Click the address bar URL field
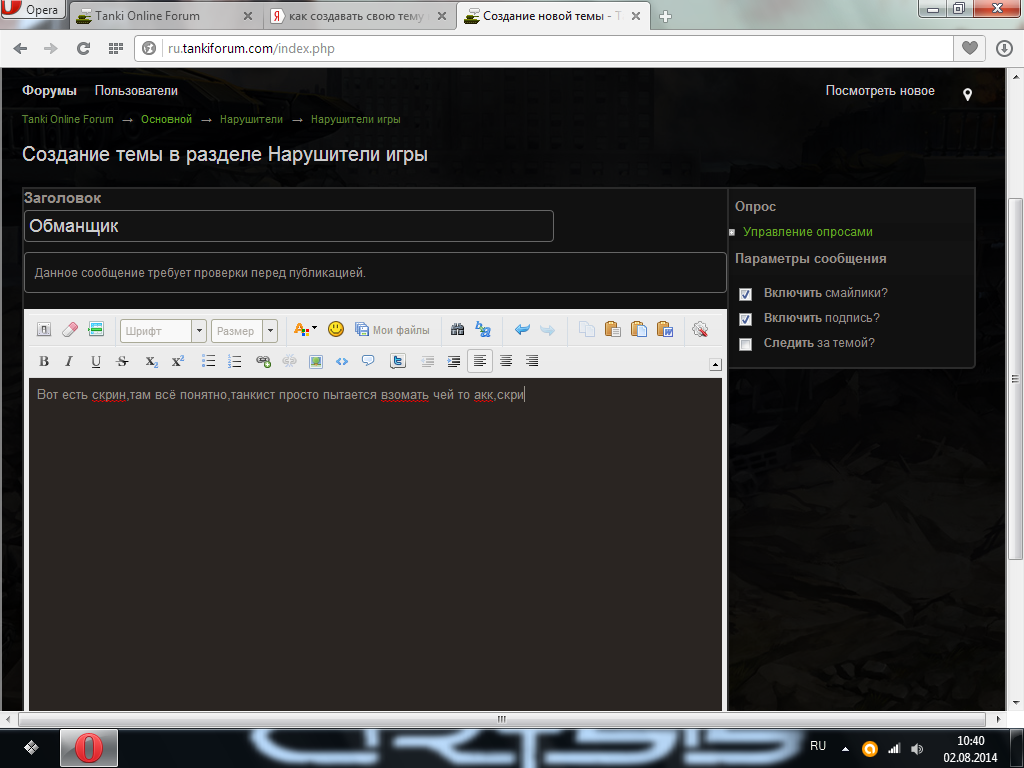Image resolution: width=1024 pixels, height=768 pixels. pos(545,48)
